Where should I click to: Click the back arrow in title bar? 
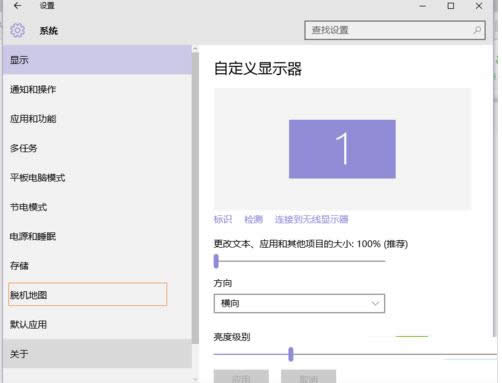(18, 5)
